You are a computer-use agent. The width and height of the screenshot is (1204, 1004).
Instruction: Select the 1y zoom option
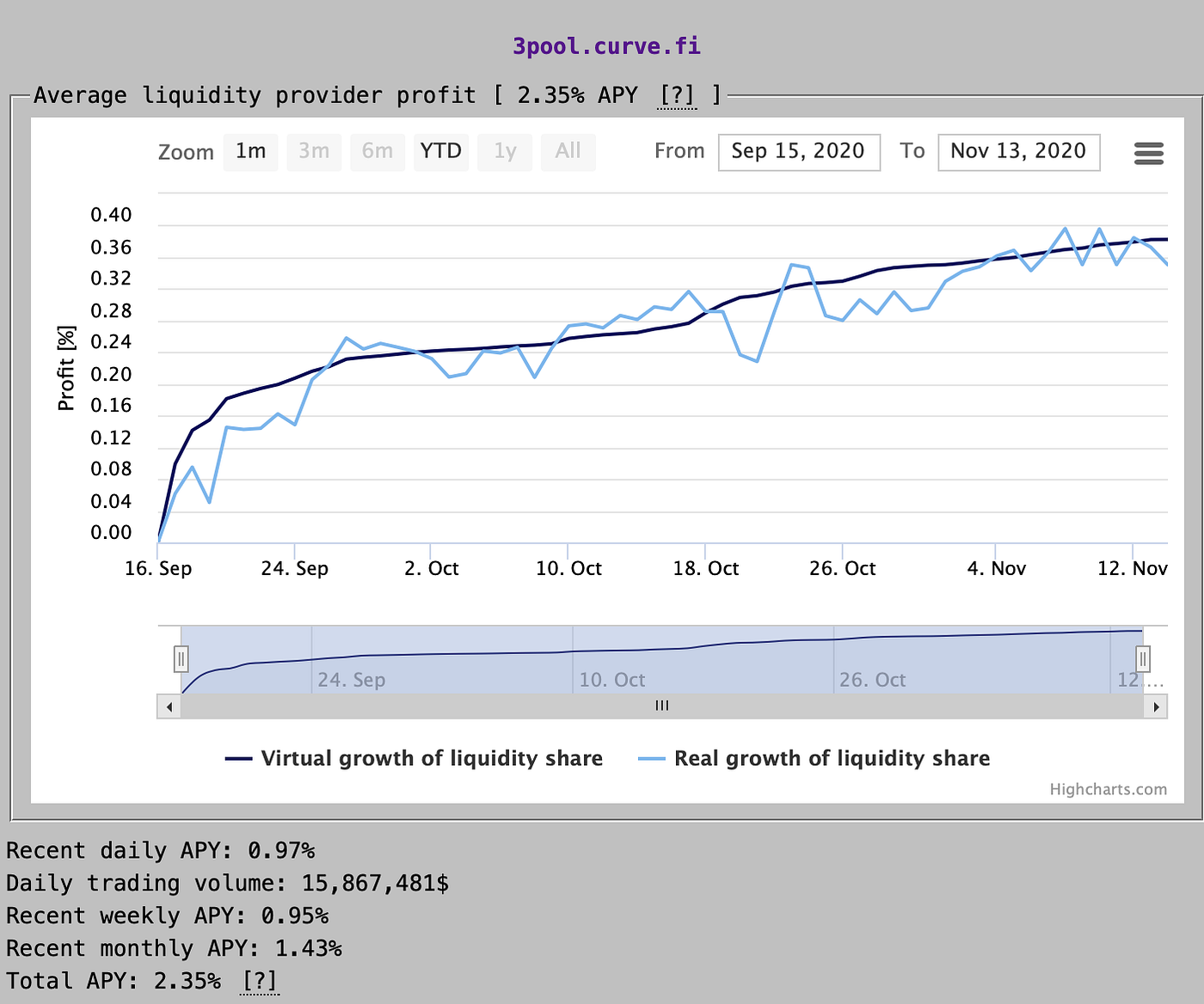click(x=505, y=152)
